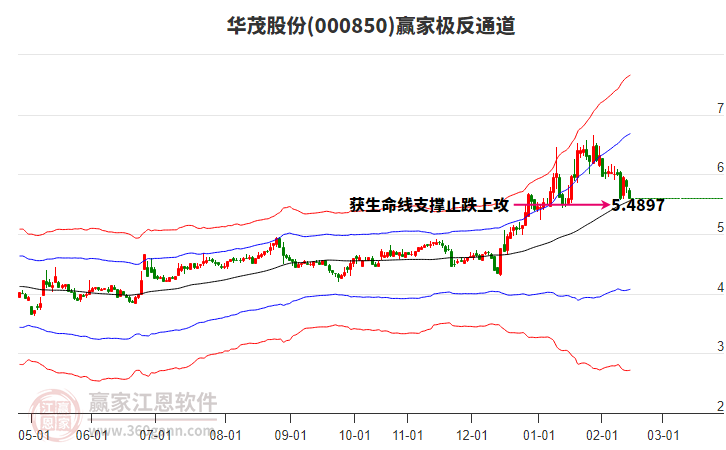The width and height of the screenshot is (726, 450).
Task: Select the 06-01 date axis label
Action: point(92,436)
